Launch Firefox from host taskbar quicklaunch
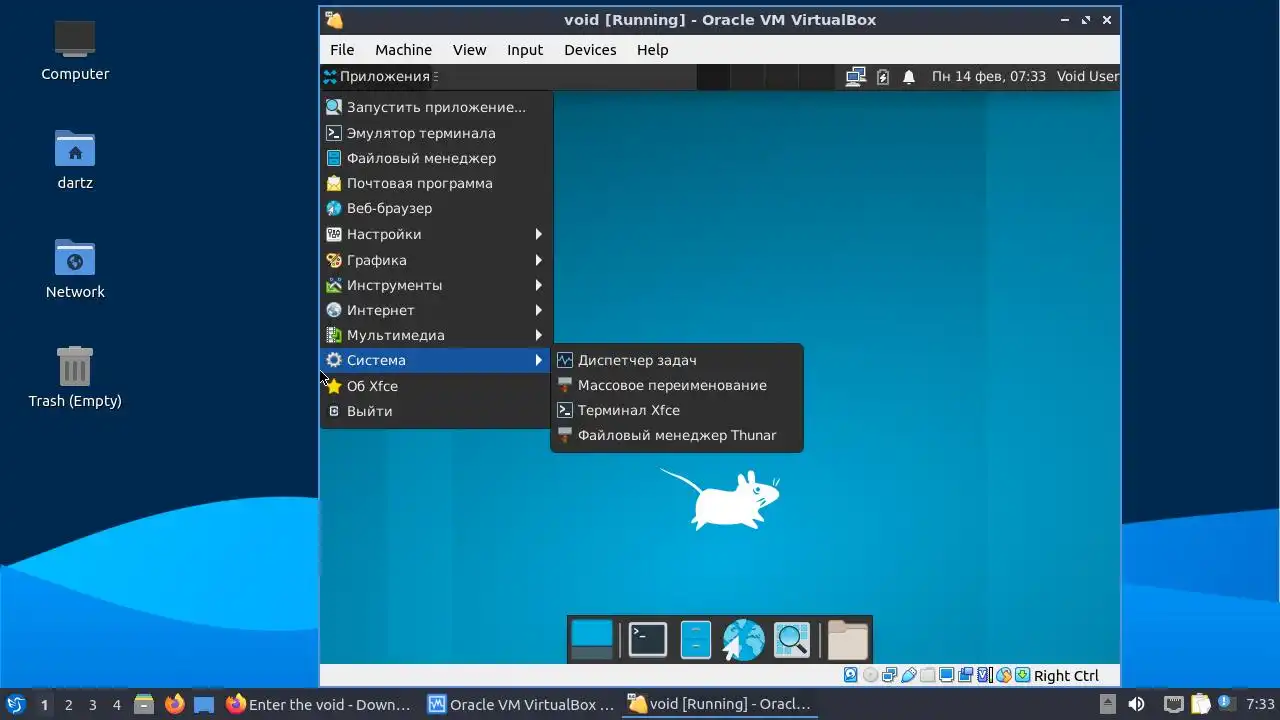1280x720 pixels. pyautogui.click(x=175, y=704)
